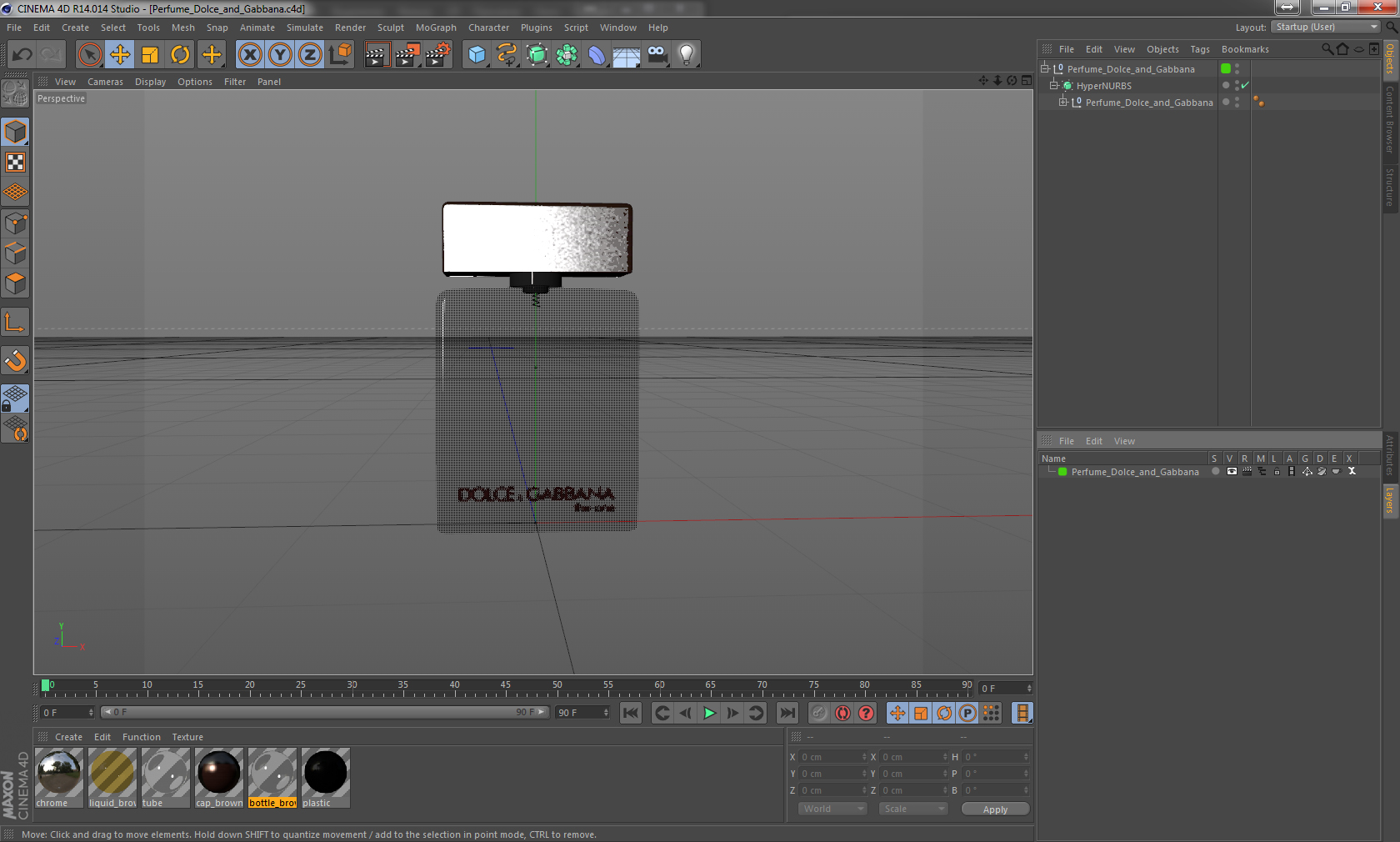Click the Undo arrow icon
This screenshot has width=1400, height=842.
click(x=22, y=55)
